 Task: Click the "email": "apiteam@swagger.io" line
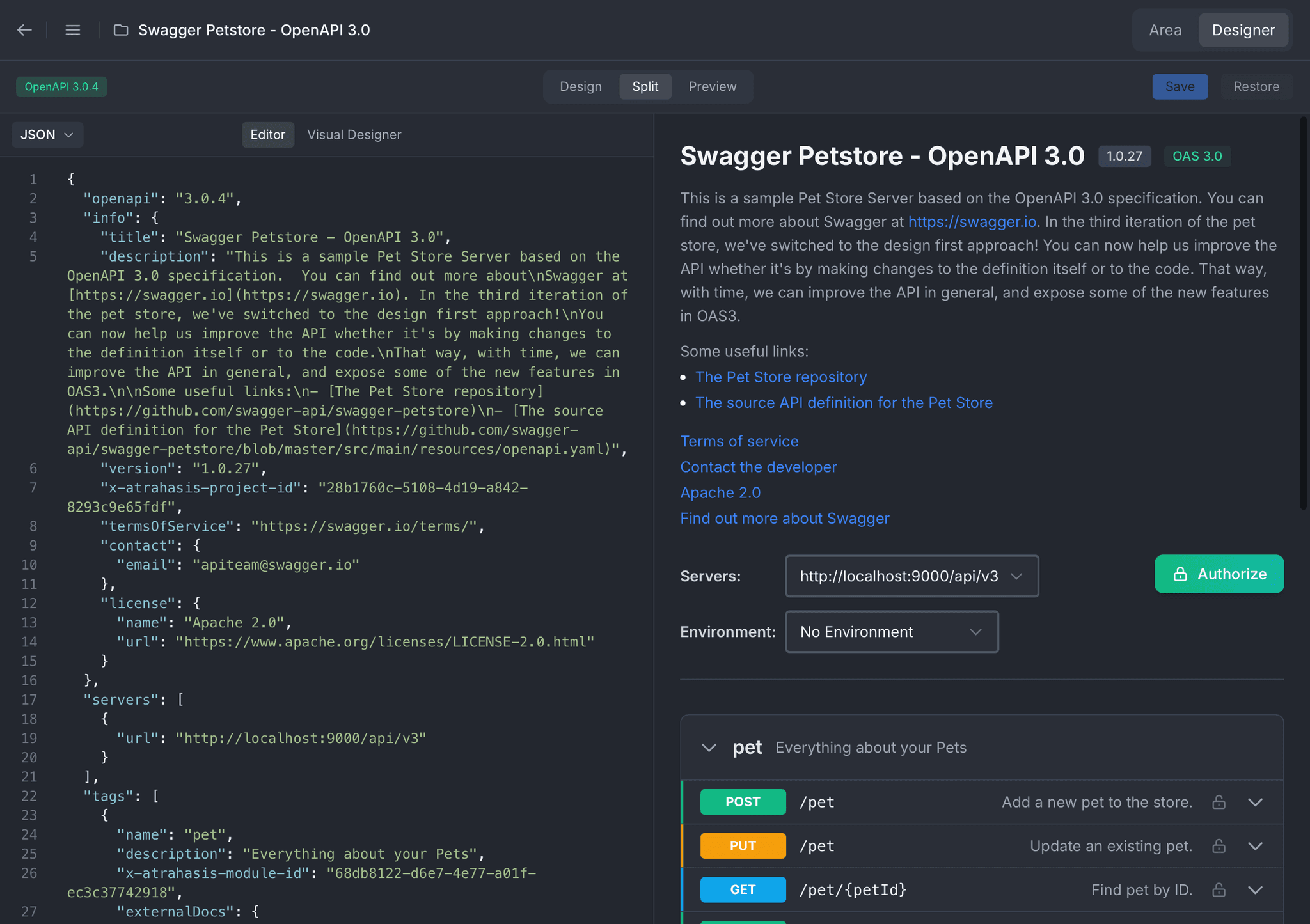(238, 565)
